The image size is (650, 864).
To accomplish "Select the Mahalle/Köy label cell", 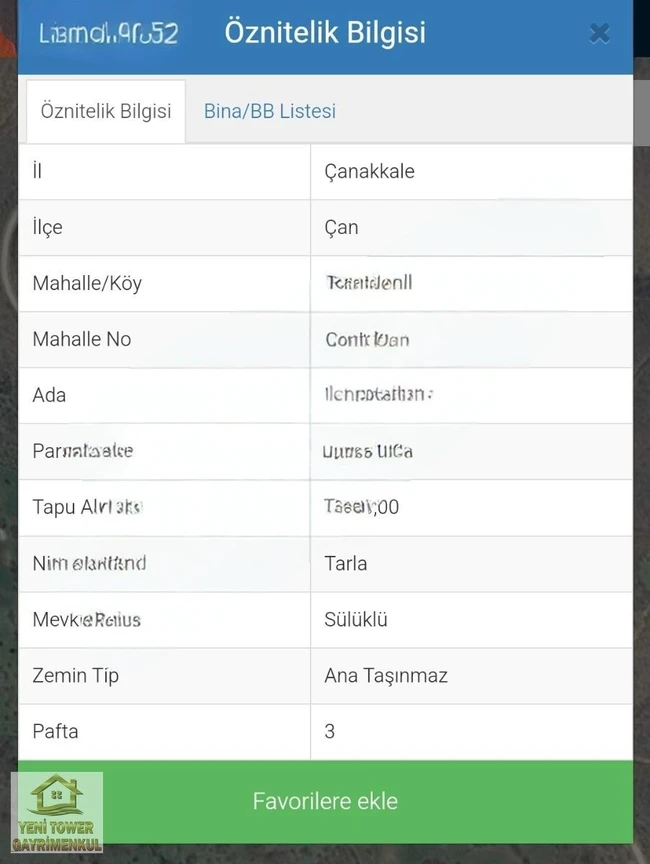I will click(87, 283).
